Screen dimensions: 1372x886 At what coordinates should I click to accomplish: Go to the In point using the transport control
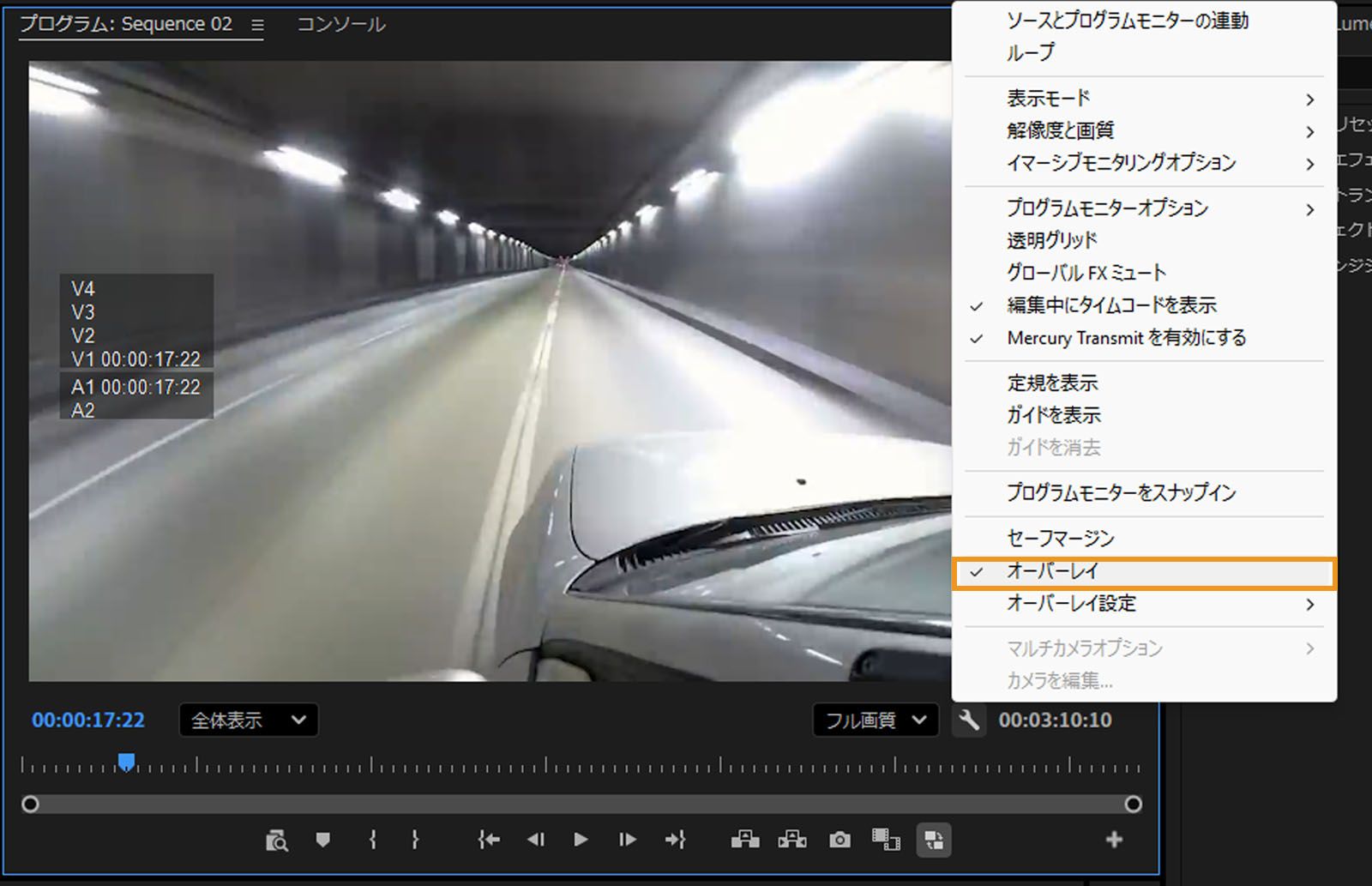[488, 840]
